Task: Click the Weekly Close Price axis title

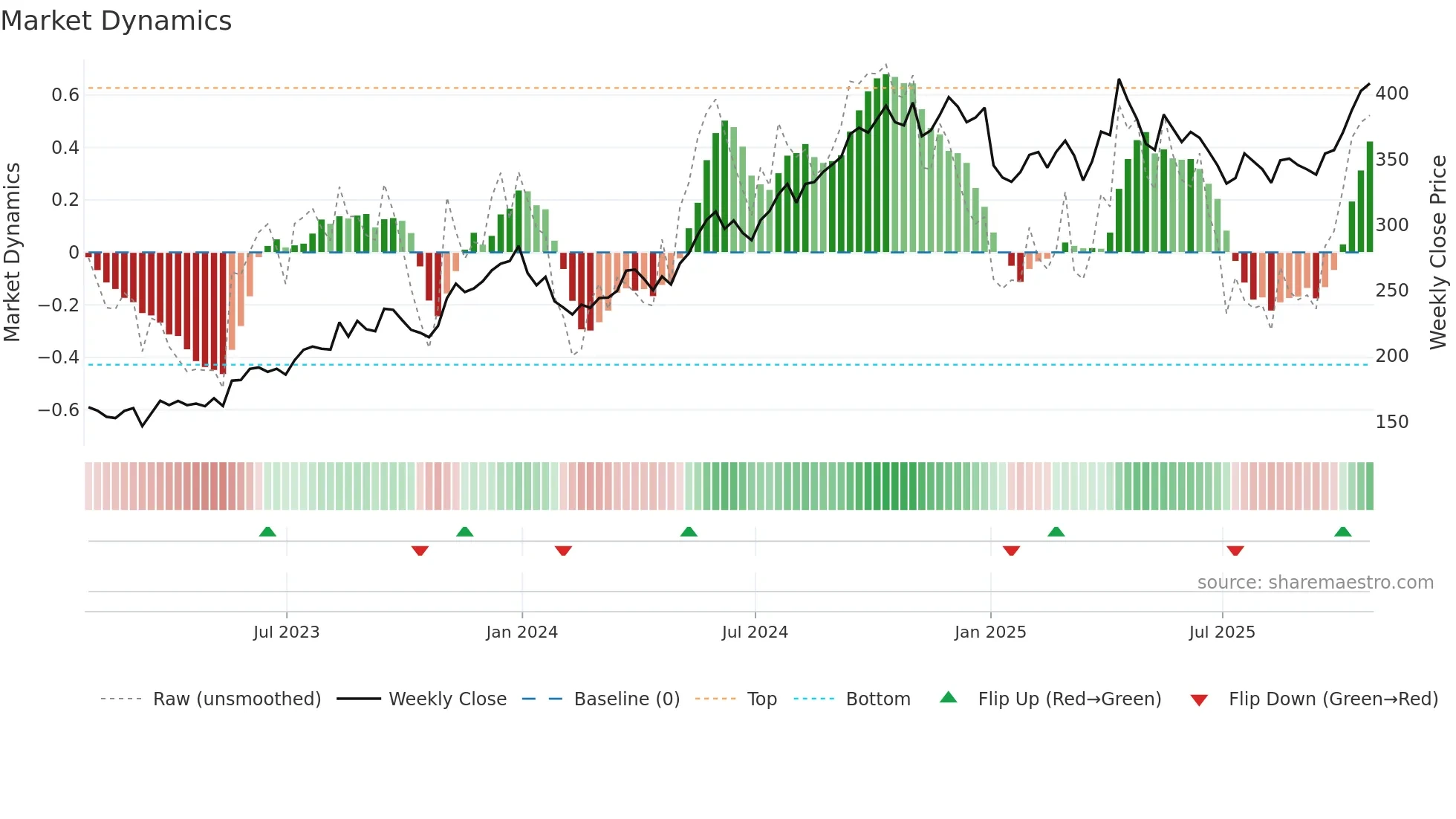Action: pos(1438,252)
